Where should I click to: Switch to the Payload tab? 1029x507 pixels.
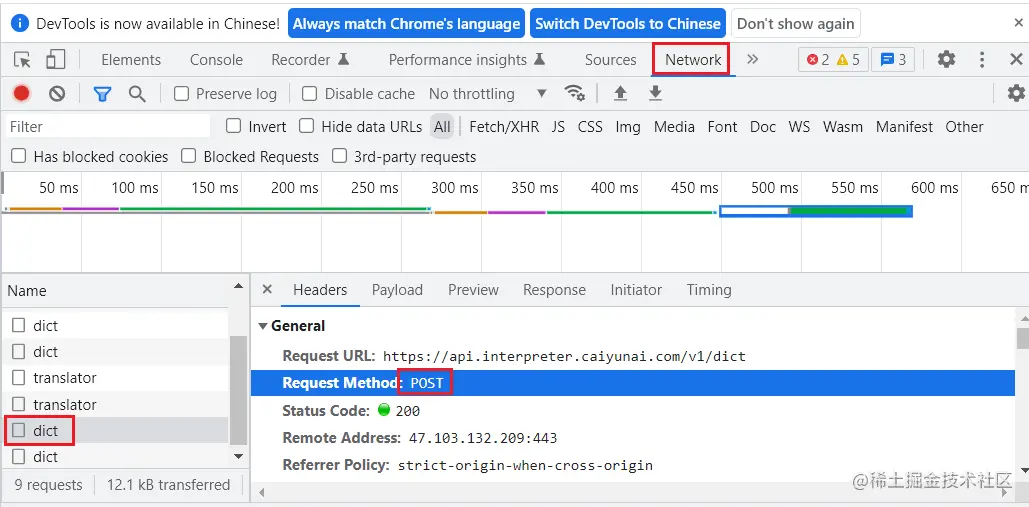(x=397, y=290)
